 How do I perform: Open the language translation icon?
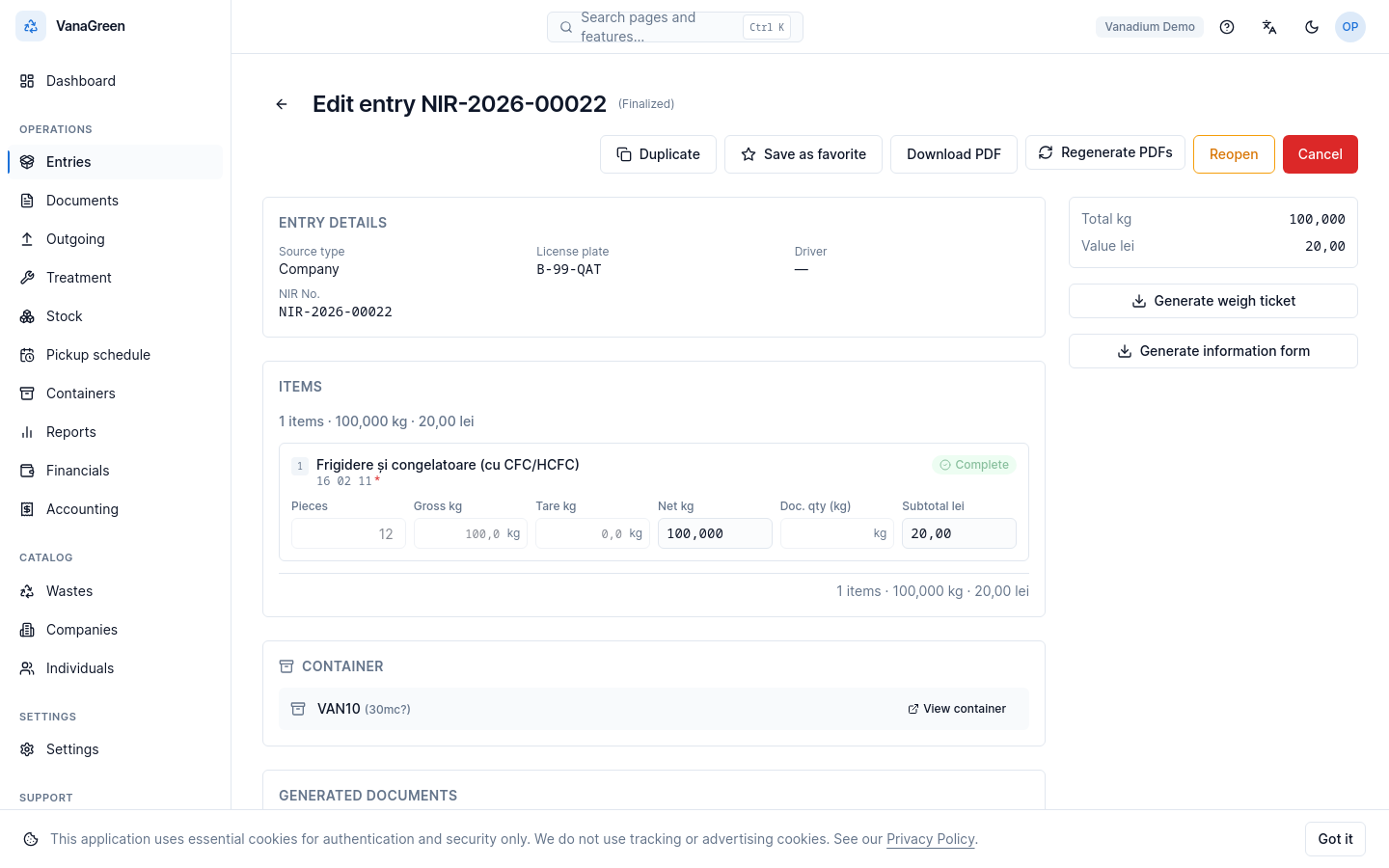[x=1269, y=27]
